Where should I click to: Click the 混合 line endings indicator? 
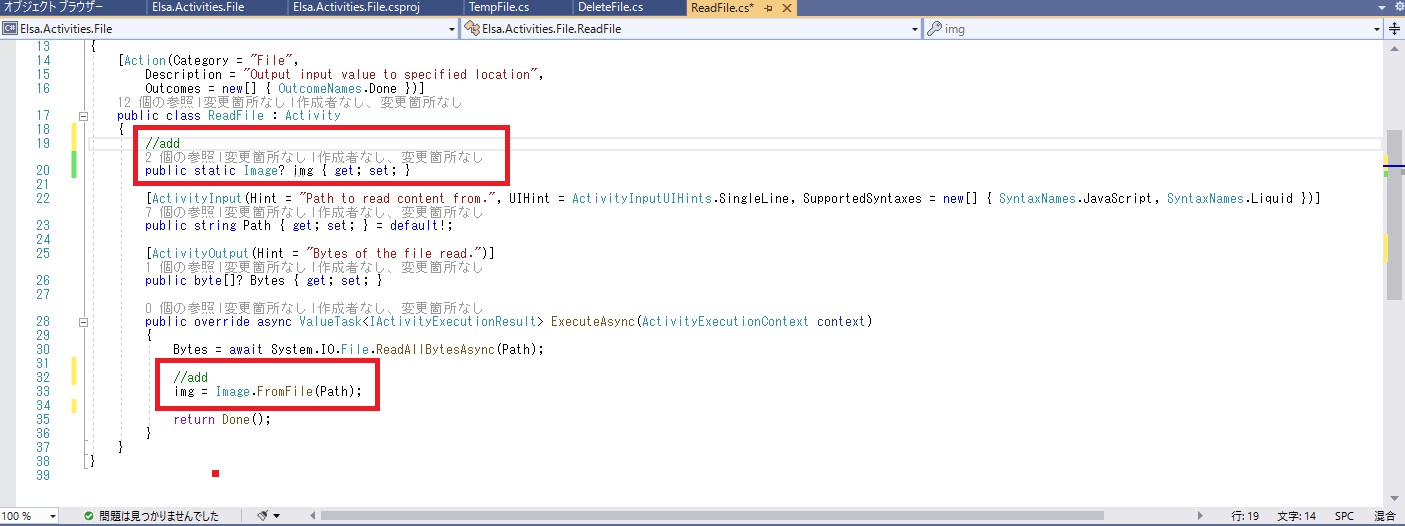1385,516
